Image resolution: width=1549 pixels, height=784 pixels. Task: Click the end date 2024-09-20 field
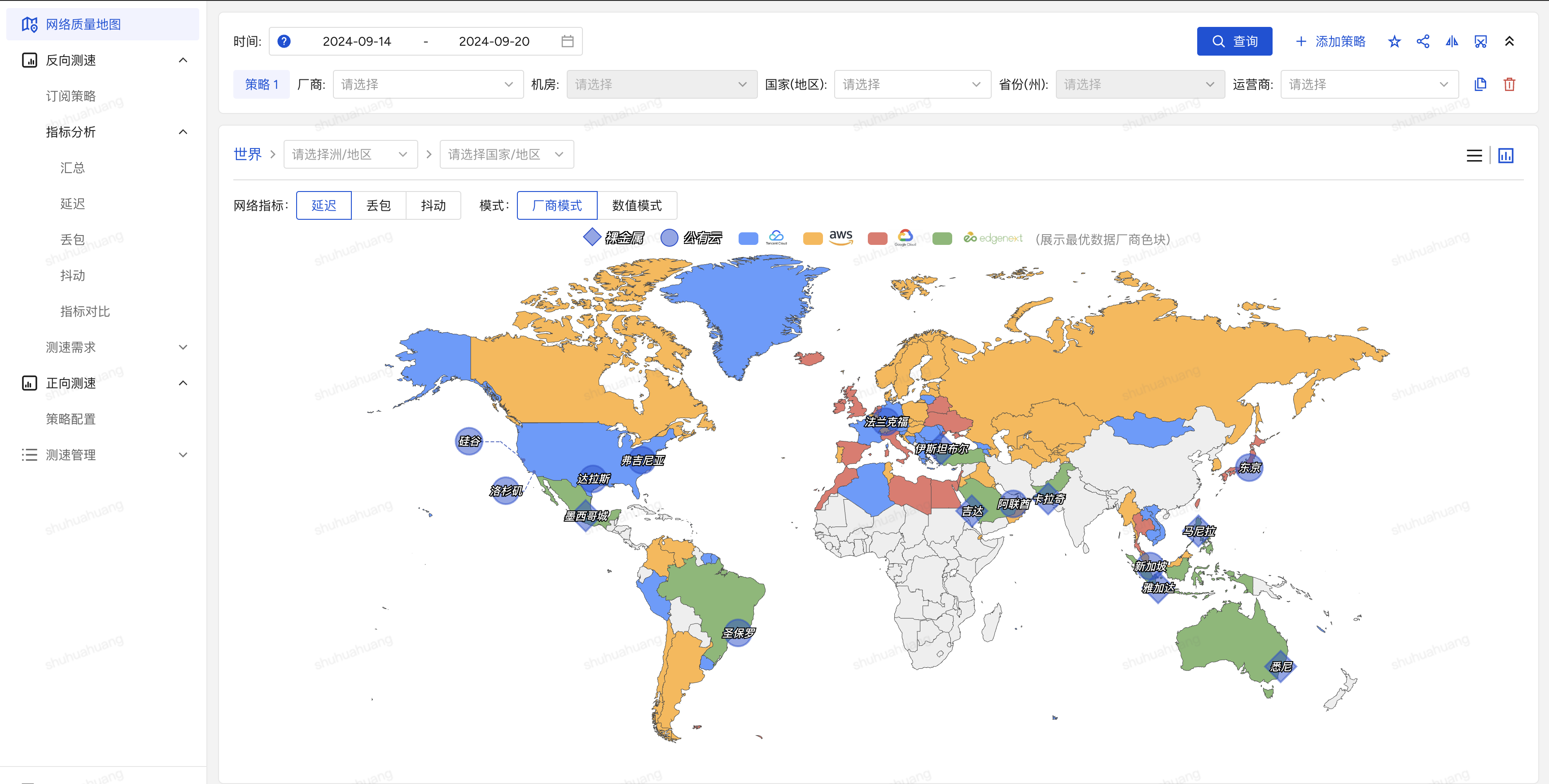tap(494, 41)
